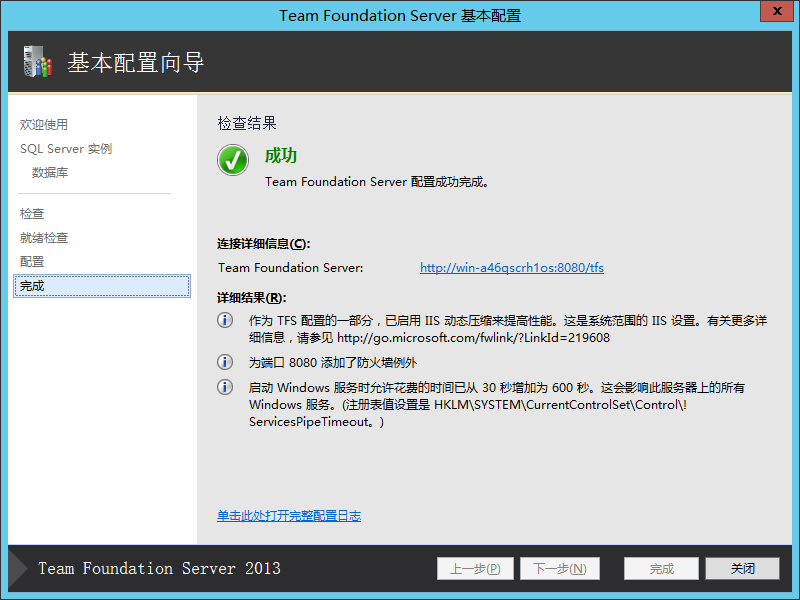Screen dimensions: 800x600
Task: Click info icon beside Windows 服务 timeout message
Action: click(225, 387)
